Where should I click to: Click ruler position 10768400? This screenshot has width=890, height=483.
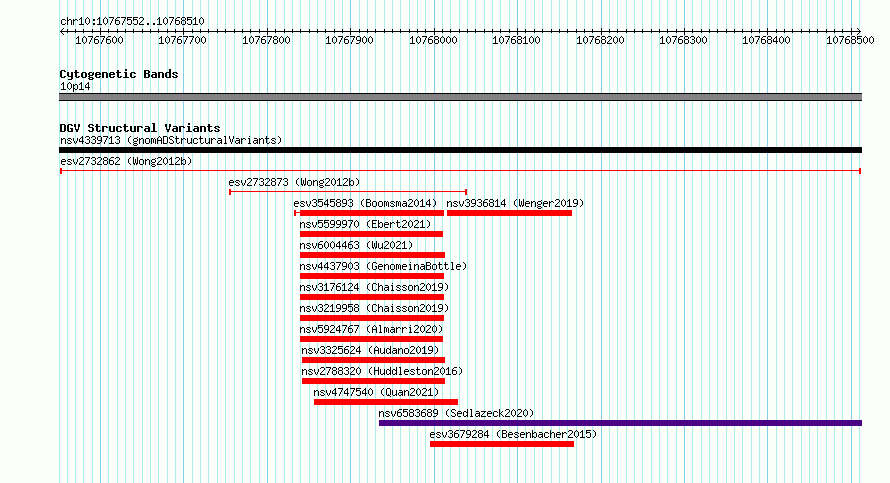click(767, 40)
